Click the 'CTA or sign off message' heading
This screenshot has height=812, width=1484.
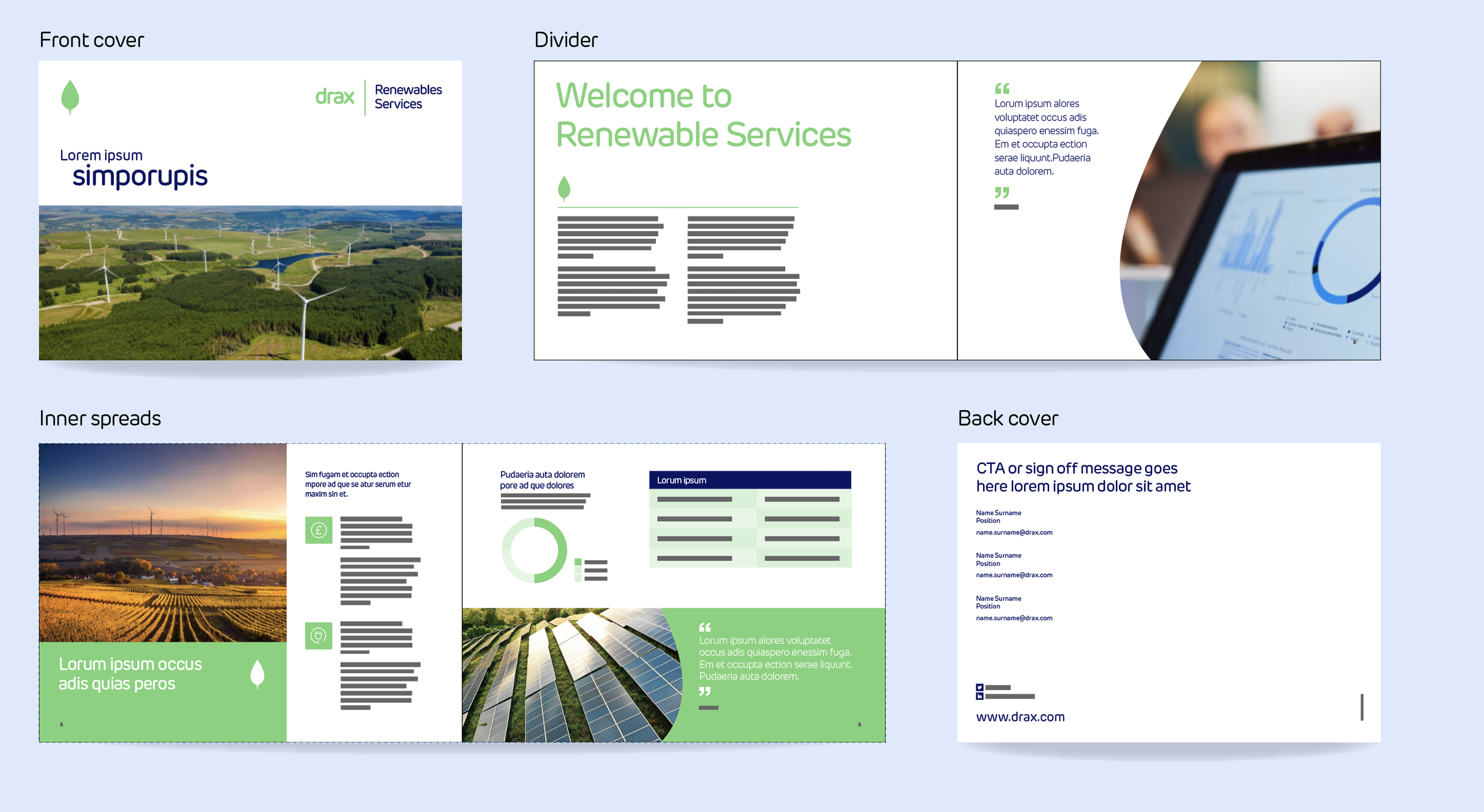(x=1083, y=477)
